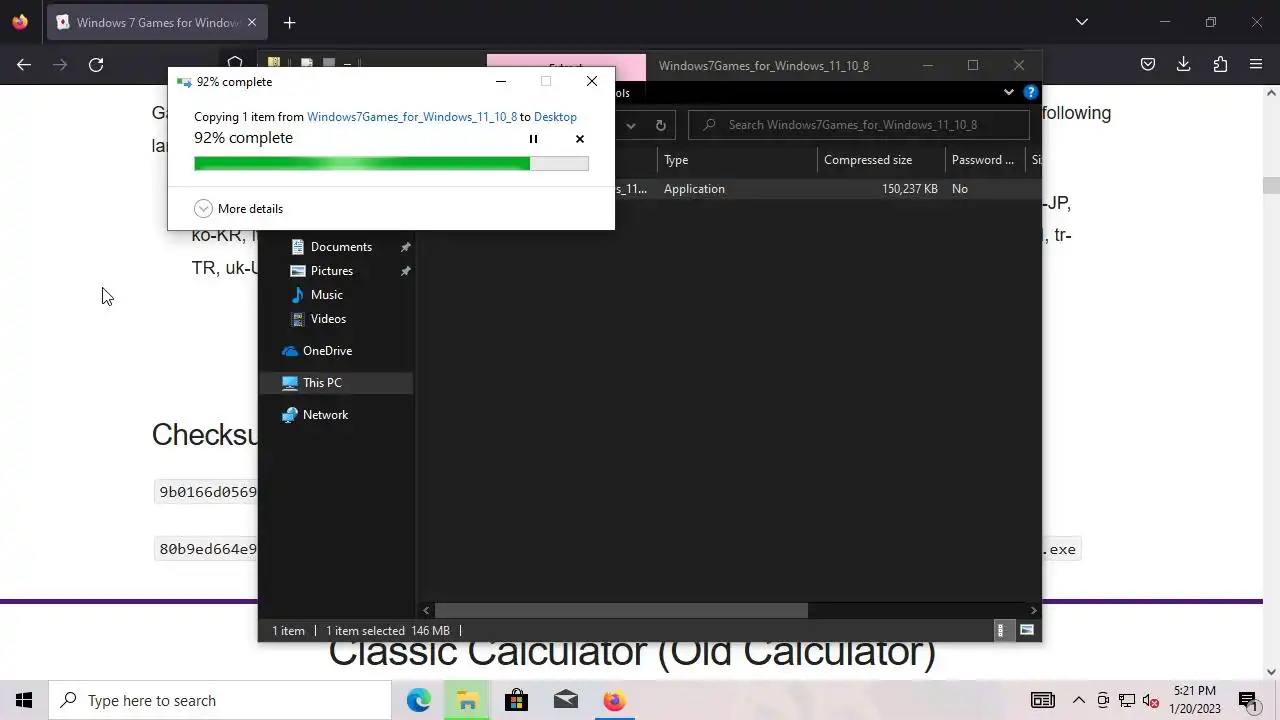Click the 150,237 KB size cell

909,189
